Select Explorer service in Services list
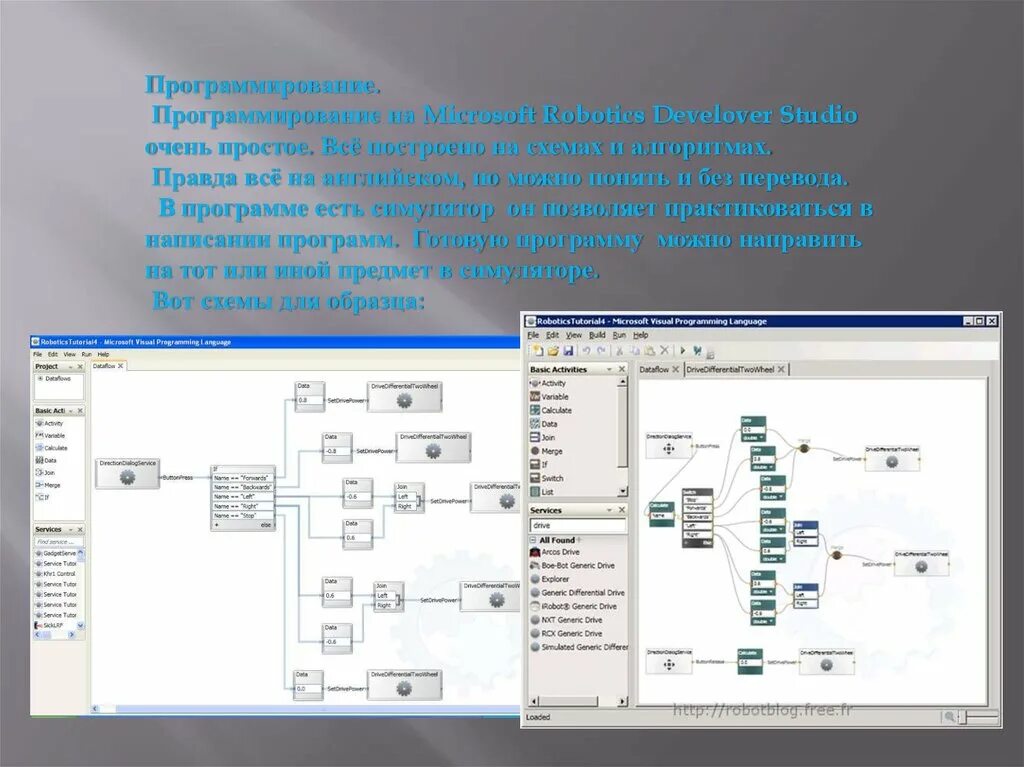The width and height of the screenshot is (1024, 767). coord(550,579)
